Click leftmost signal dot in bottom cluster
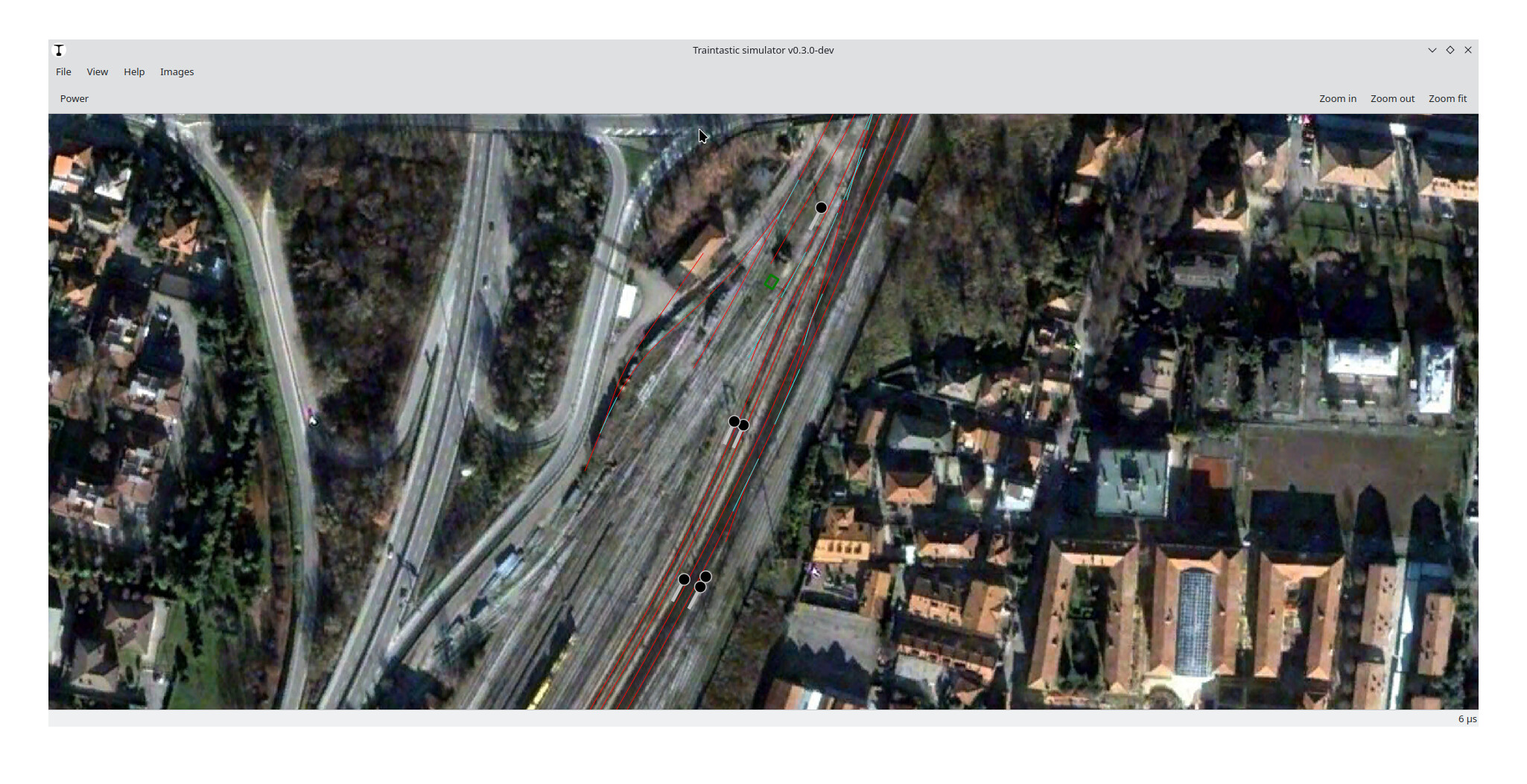The image size is (1527, 784). pos(684,579)
